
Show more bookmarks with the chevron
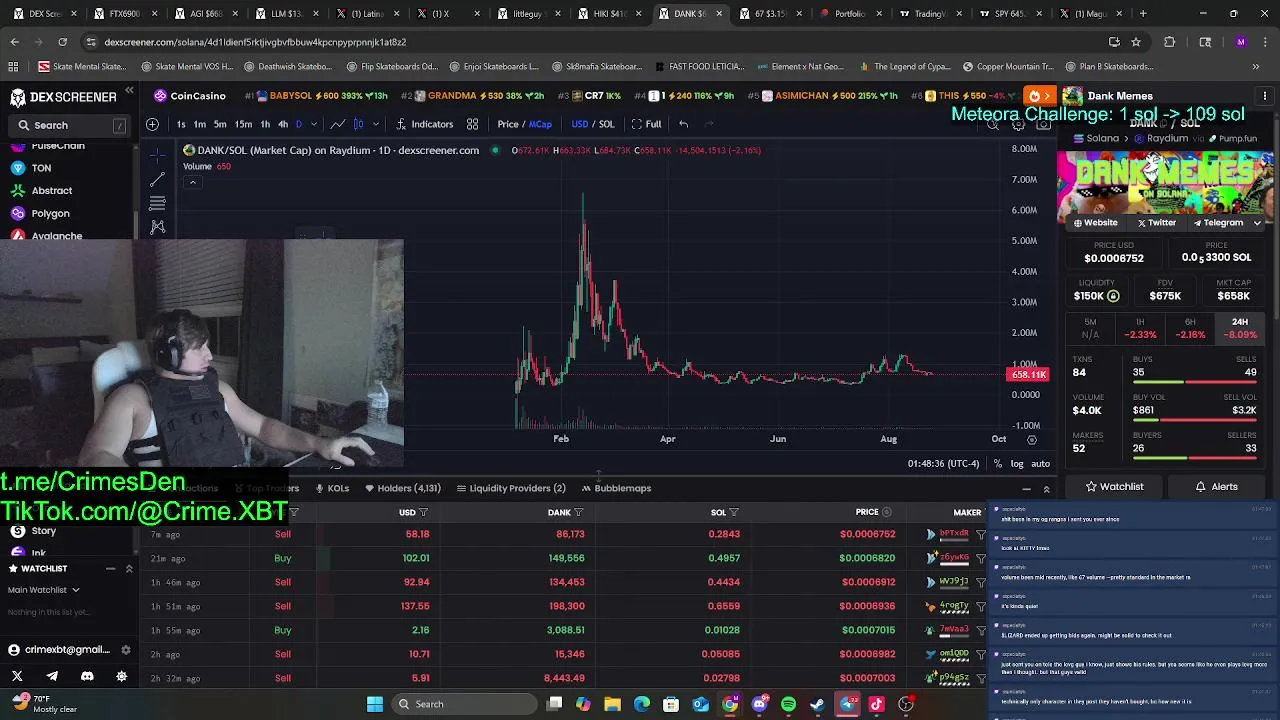[x=1255, y=67]
